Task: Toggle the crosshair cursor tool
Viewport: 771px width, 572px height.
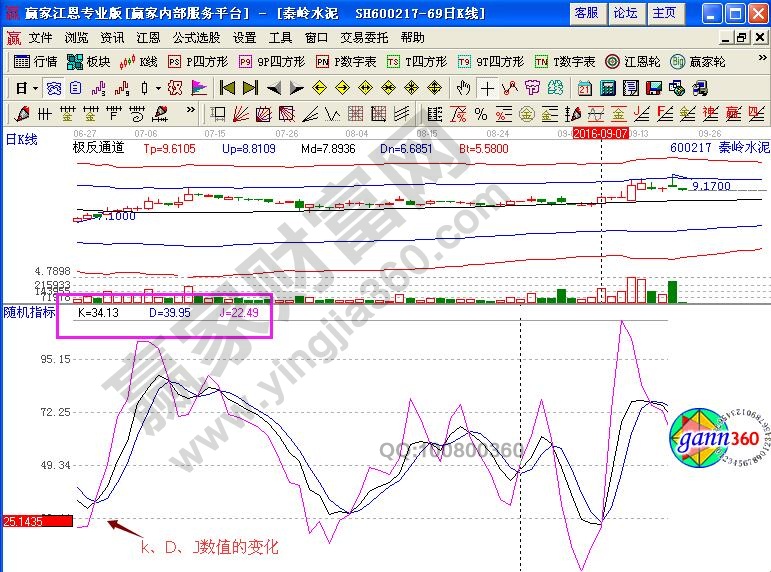Action: point(487,89)
